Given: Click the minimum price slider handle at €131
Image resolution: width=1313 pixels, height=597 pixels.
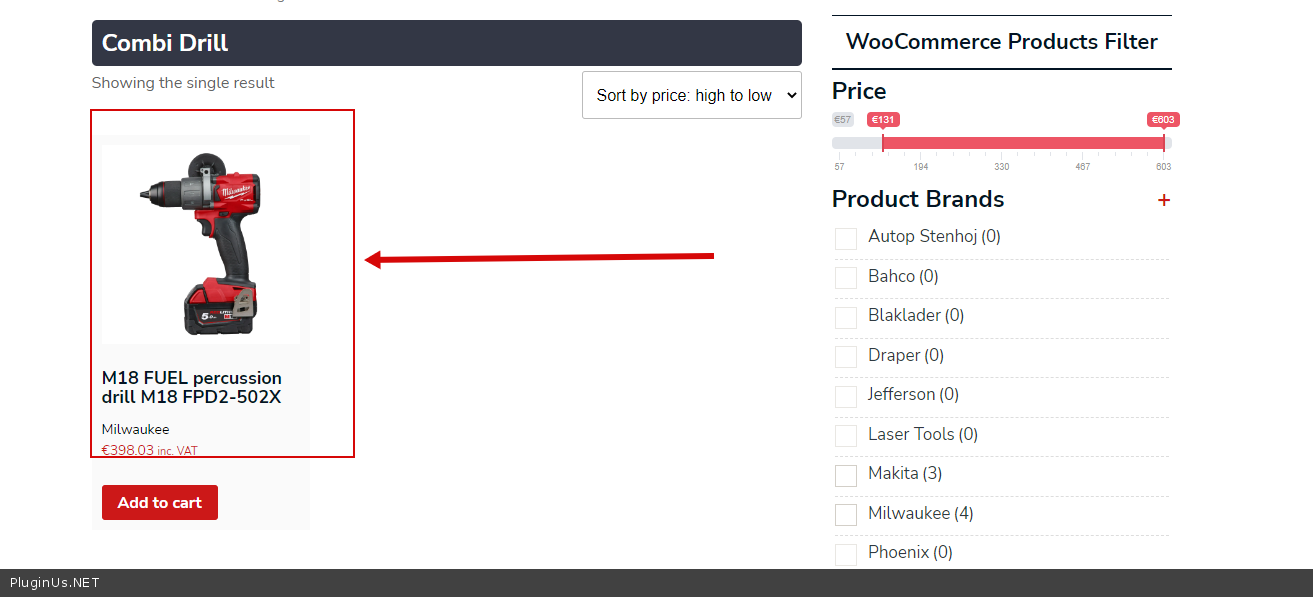Looking at the screenshot, I should pyautogui.click(x=883, y=143).
